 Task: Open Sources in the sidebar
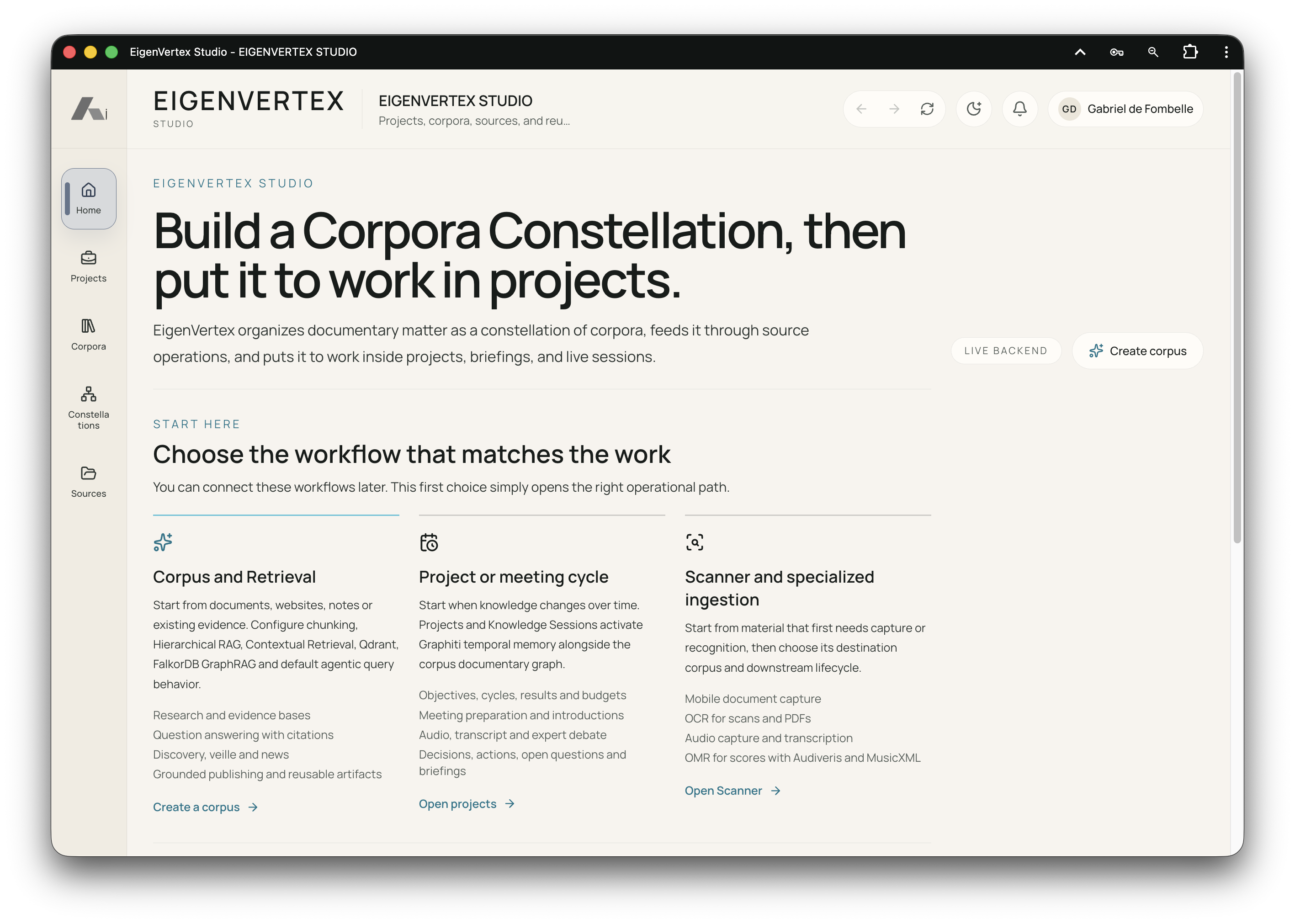tap(89, 482)
